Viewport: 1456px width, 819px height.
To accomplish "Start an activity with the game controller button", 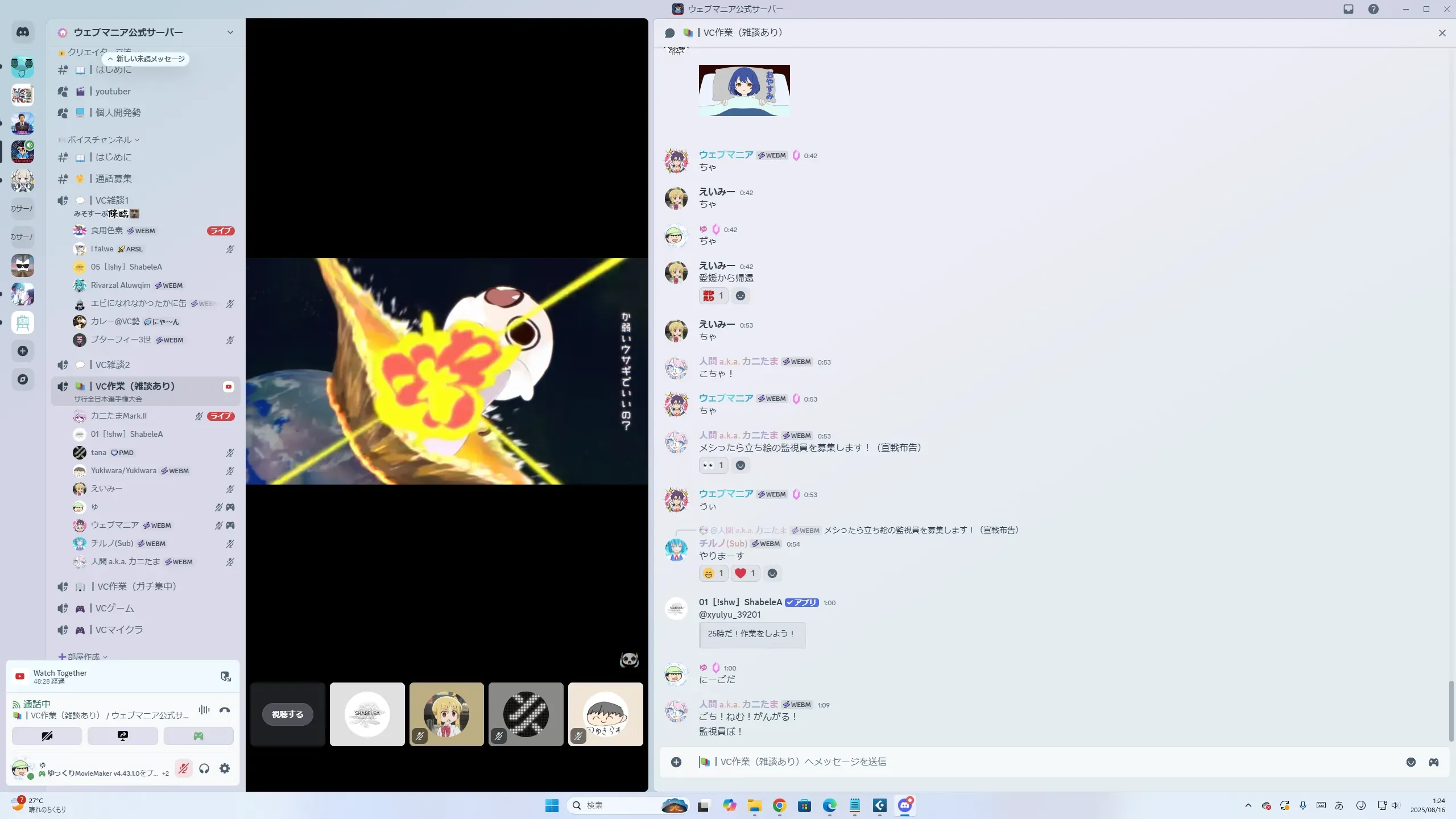I will 198,736.
